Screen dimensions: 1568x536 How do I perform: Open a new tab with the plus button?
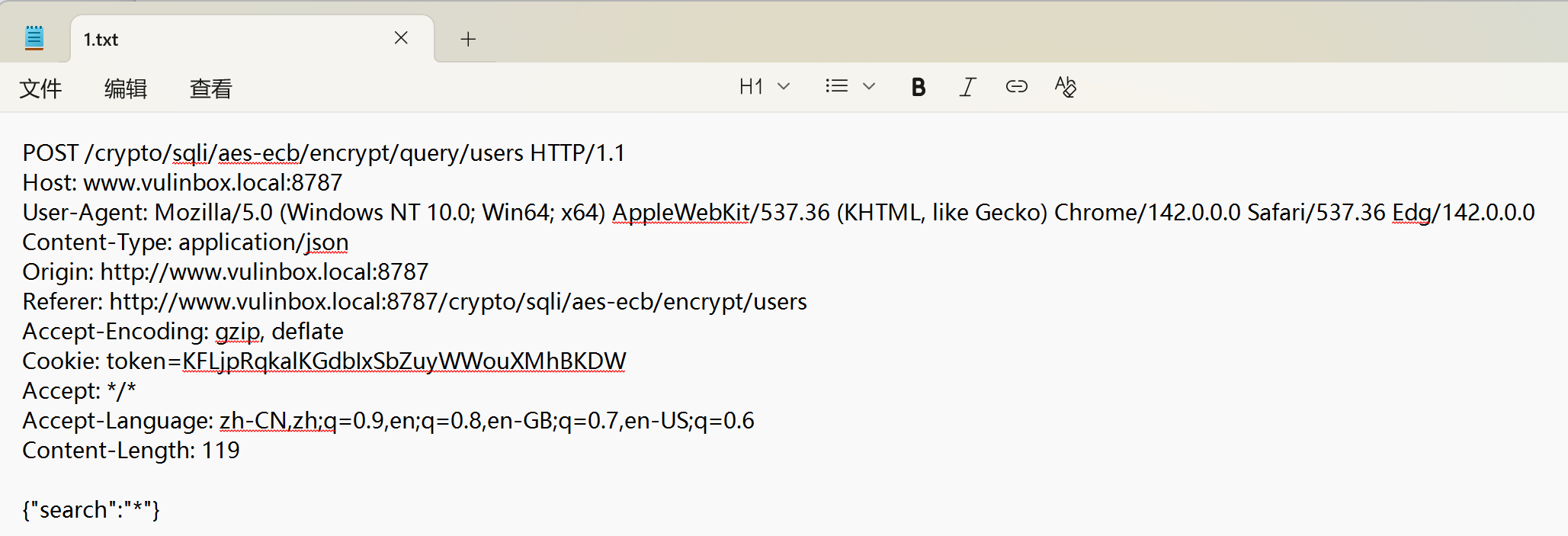pyautogui.click(x=467, y=38)
